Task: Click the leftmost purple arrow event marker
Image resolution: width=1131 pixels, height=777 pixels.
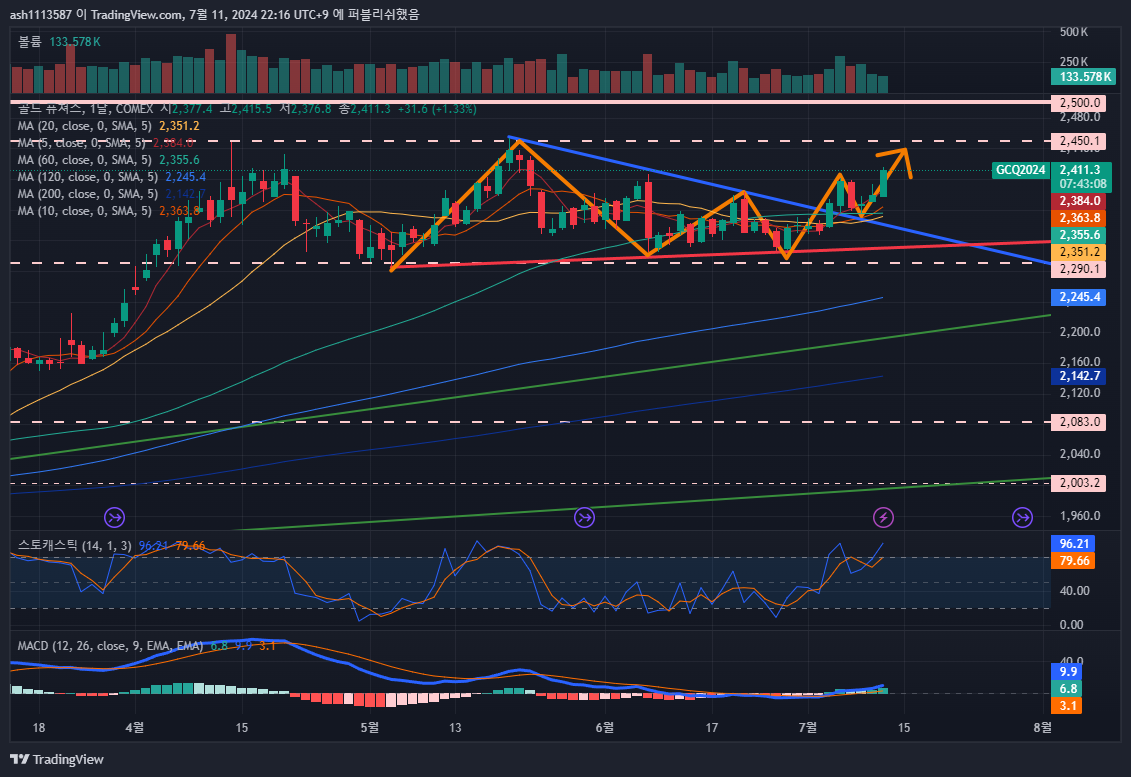Action: click(115, 517)
